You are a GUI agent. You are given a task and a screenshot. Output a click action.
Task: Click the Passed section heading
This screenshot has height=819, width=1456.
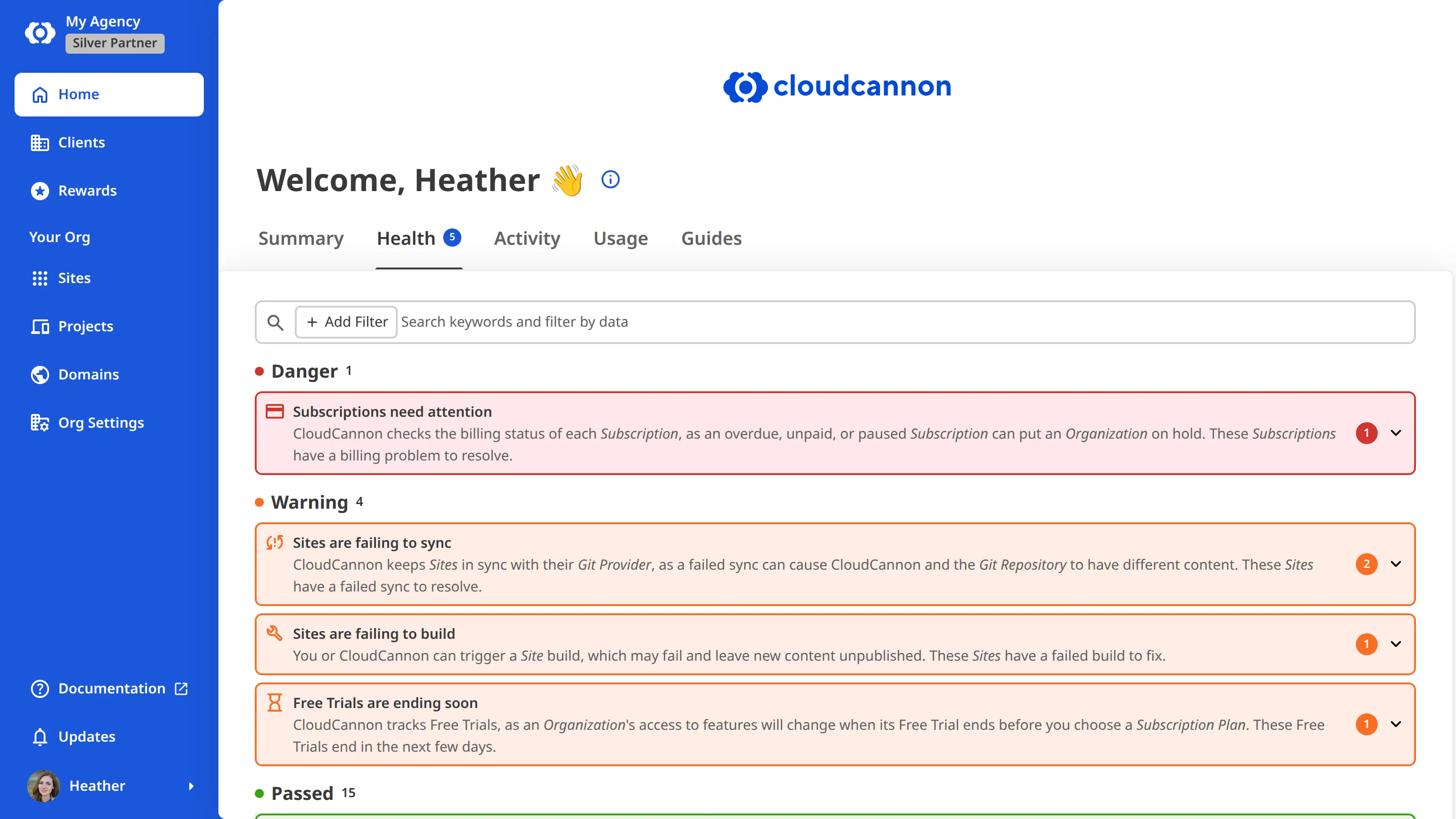tap(302, 794)
